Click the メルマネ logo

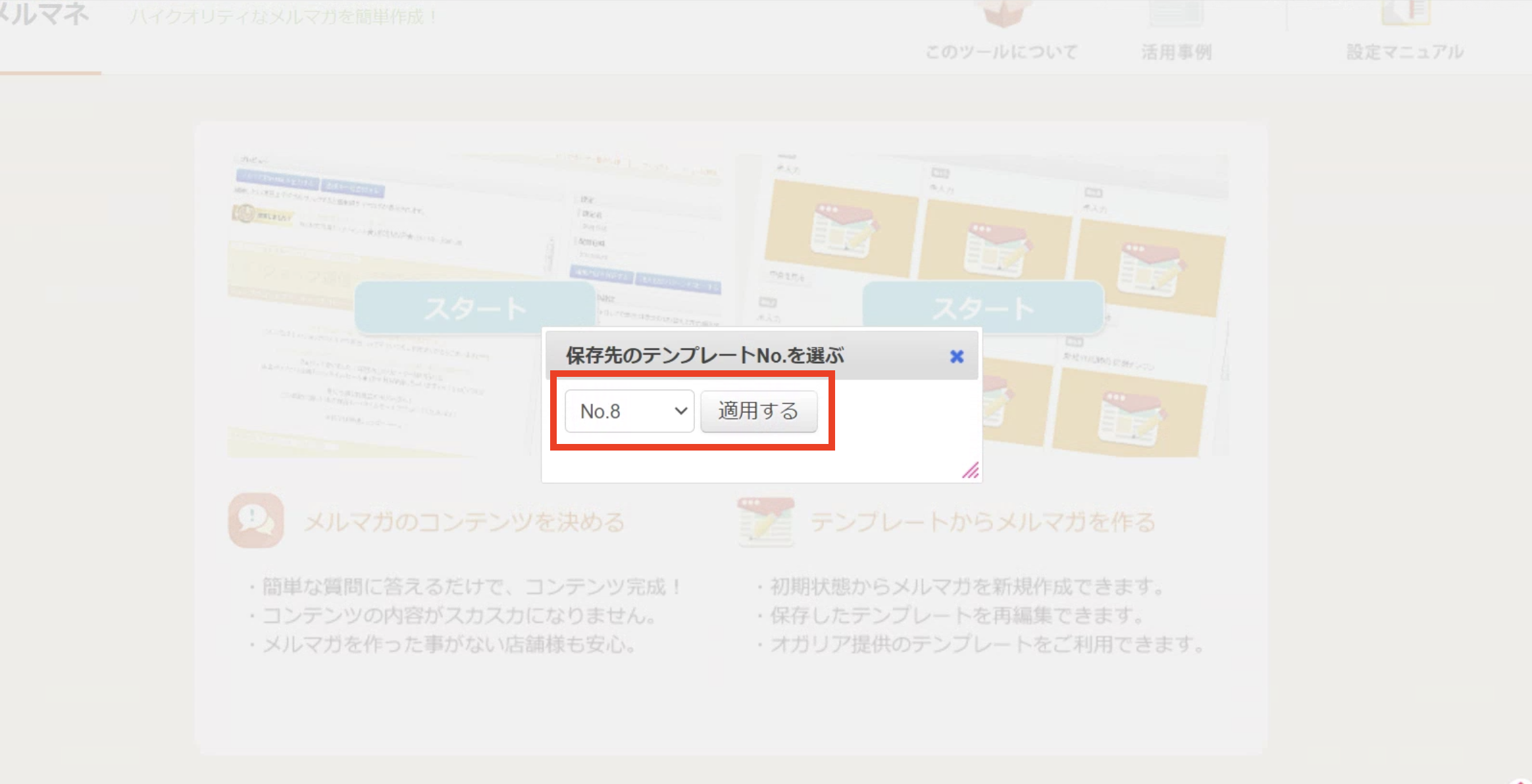click(44, 14)
